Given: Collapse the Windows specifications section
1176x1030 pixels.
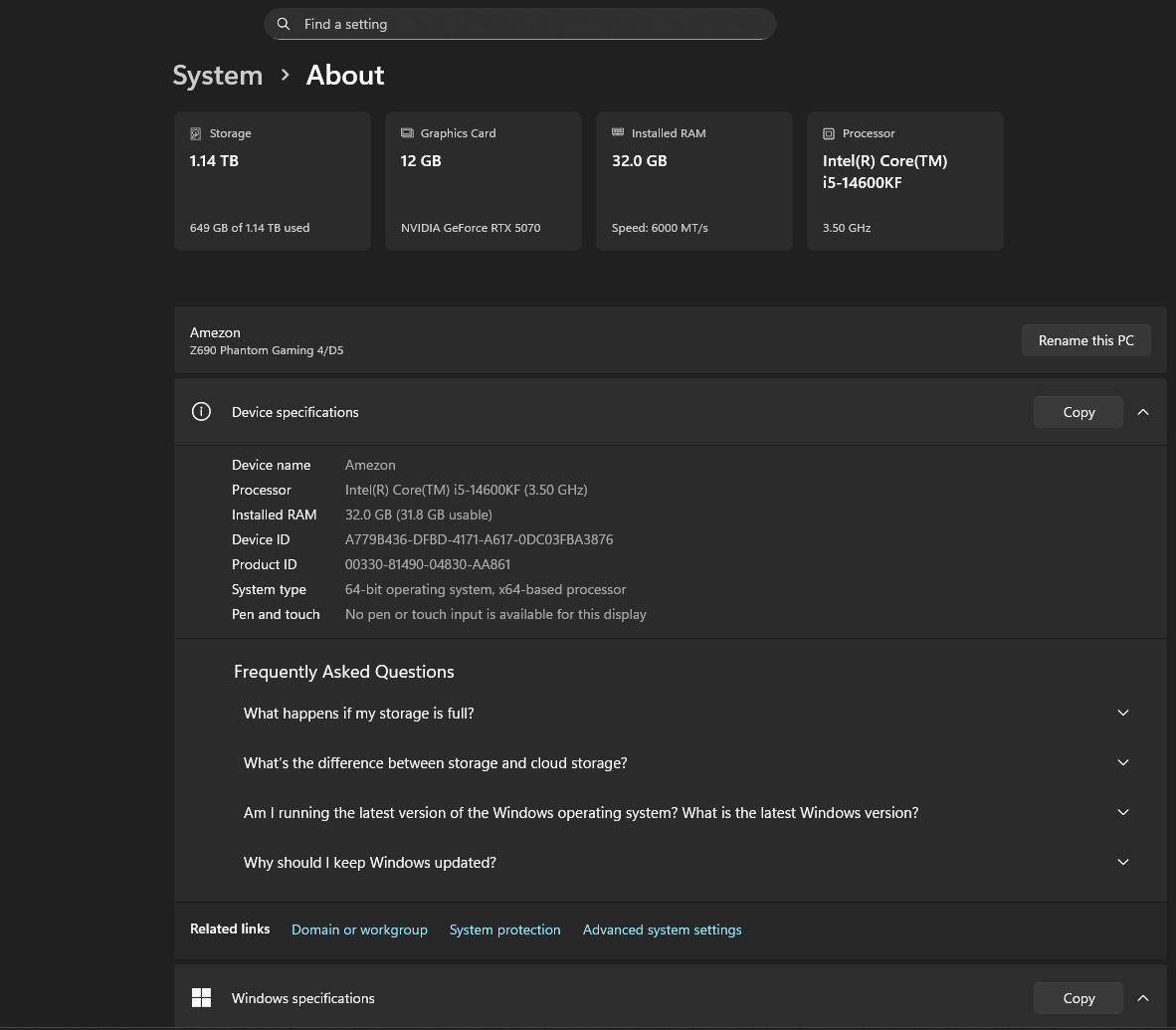Looking at the screenshot, I should point(1143,998).
